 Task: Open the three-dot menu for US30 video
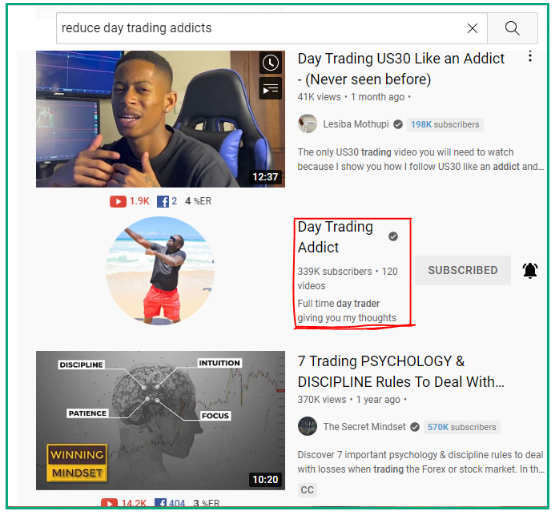pos(530,57)
